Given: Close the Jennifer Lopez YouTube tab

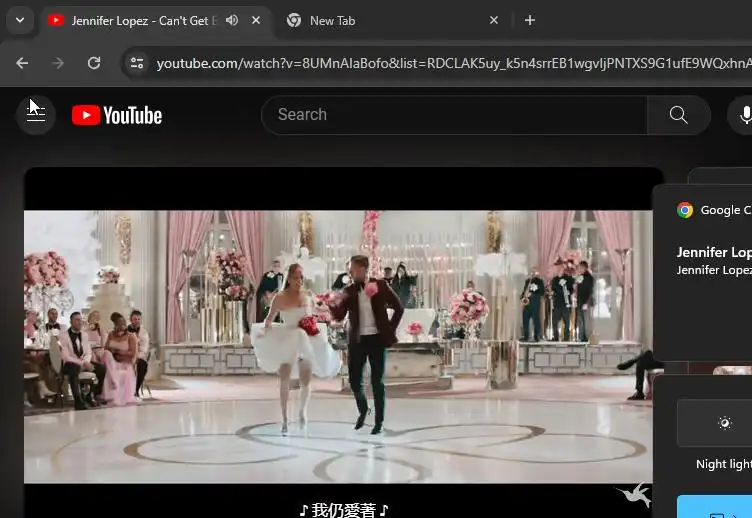Looking at the screenshot, I should (x=256, y=20).
